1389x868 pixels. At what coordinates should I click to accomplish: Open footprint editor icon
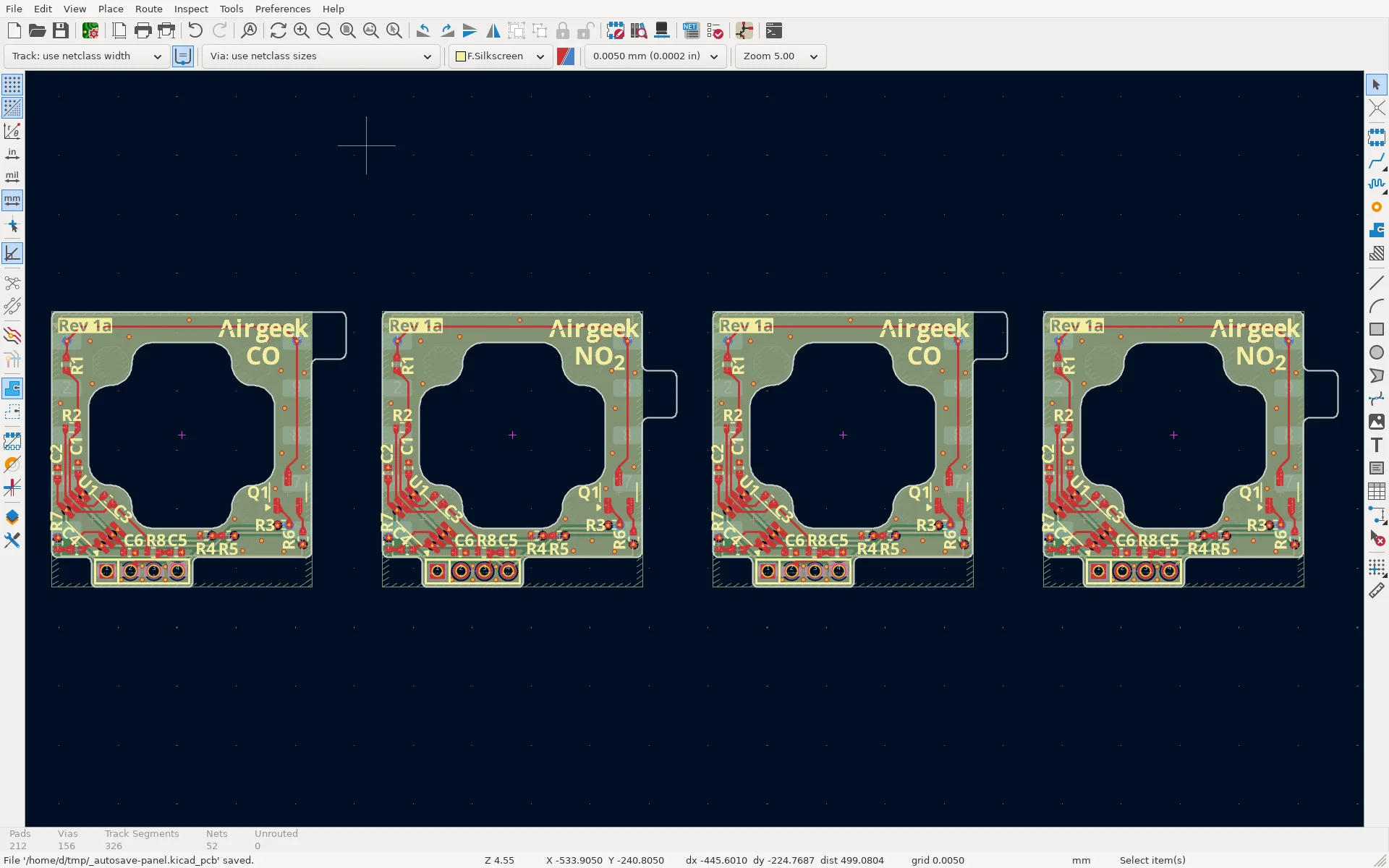pos(615,30)
